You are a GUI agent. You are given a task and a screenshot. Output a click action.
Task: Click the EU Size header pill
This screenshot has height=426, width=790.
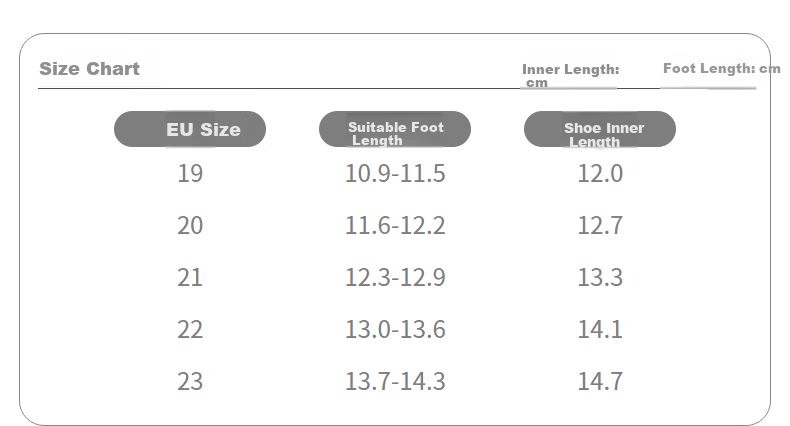pos(190,129)
